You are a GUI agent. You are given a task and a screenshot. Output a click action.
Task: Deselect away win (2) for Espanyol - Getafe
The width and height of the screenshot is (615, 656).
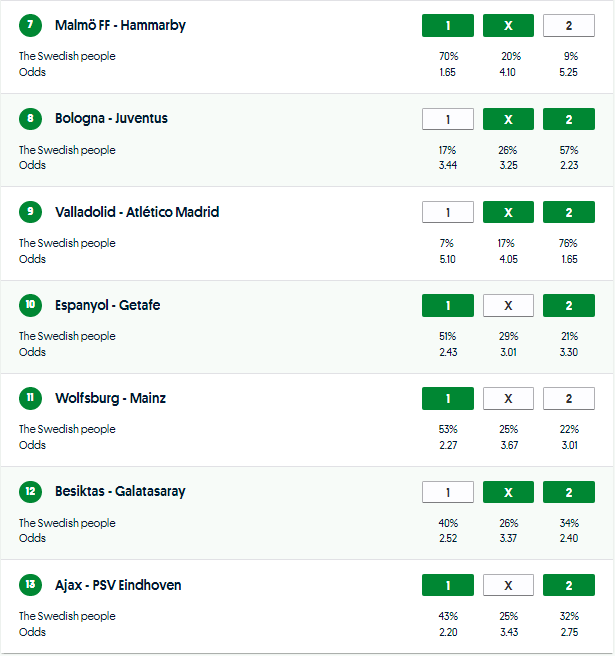pos(568,306)
